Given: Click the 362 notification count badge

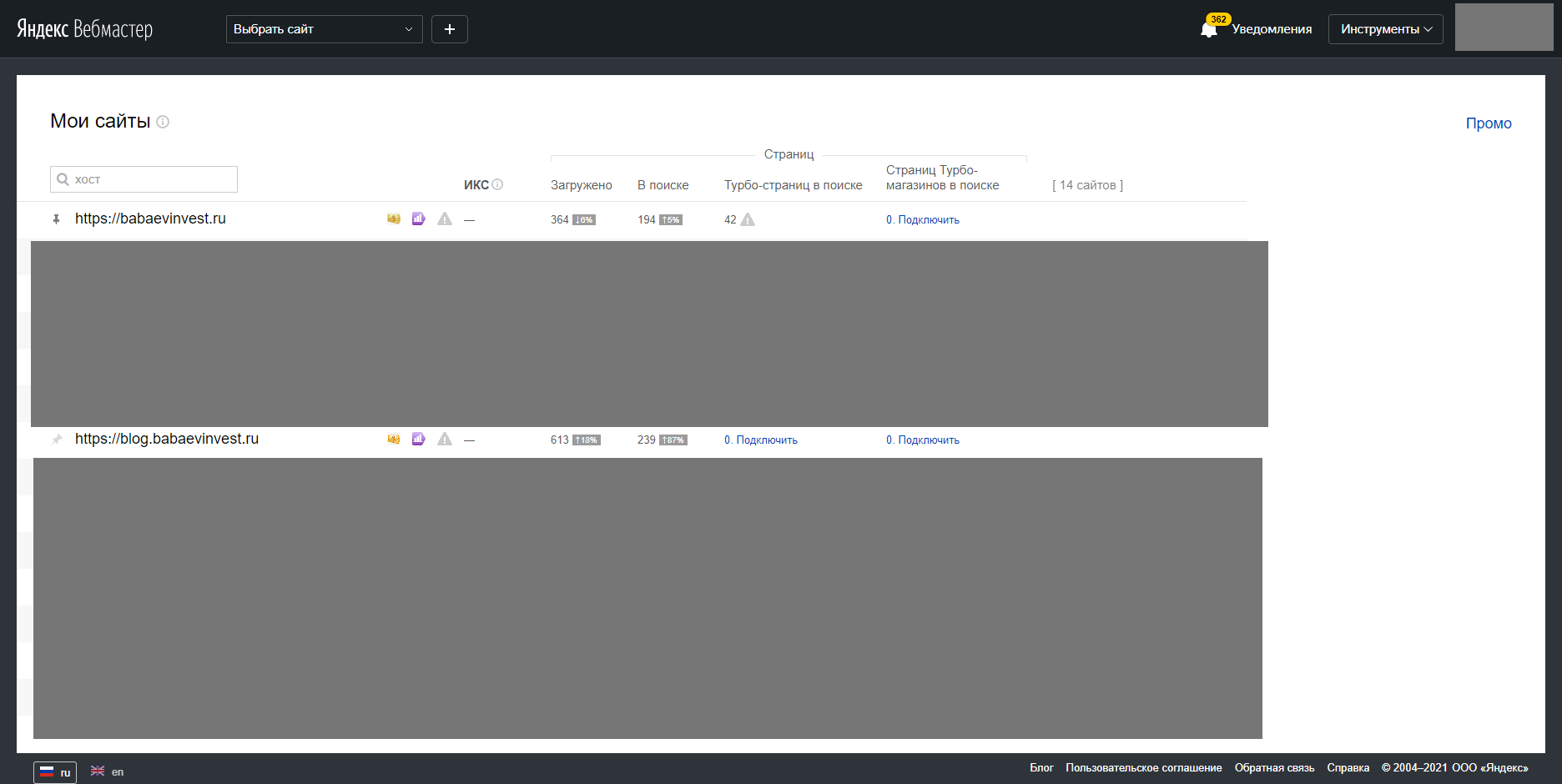Looking at the screenshot, I should coord(1218,19).
